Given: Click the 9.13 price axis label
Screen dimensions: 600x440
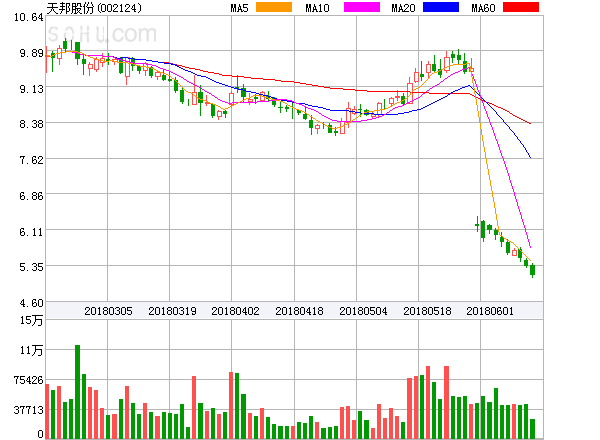Looking at the screenshot, I should 31,89.
